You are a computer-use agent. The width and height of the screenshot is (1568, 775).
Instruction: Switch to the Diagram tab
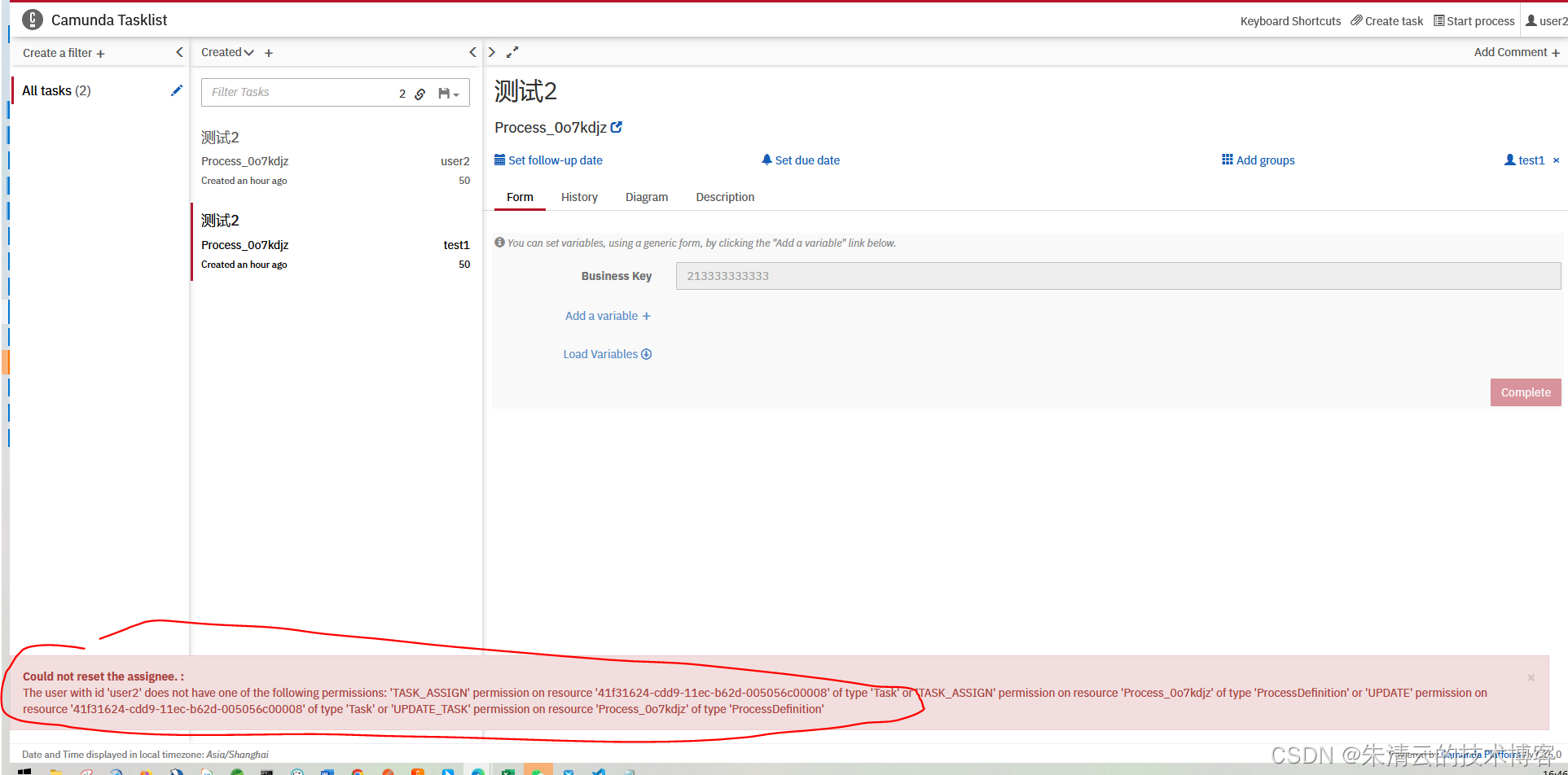click(647, 197)
